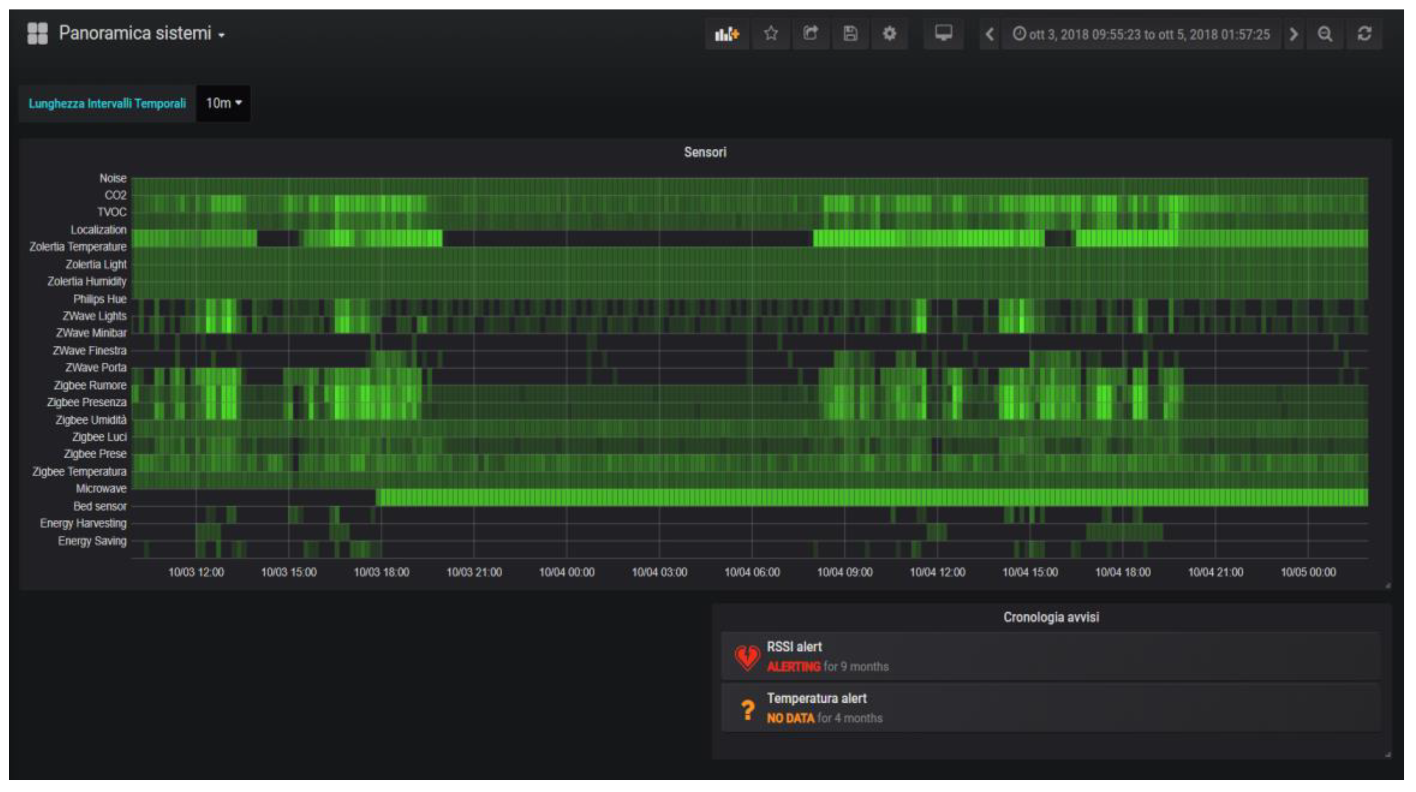Click the bright green Microwave heatmap row
1416x792 pixels.
(x=870, y=498)
